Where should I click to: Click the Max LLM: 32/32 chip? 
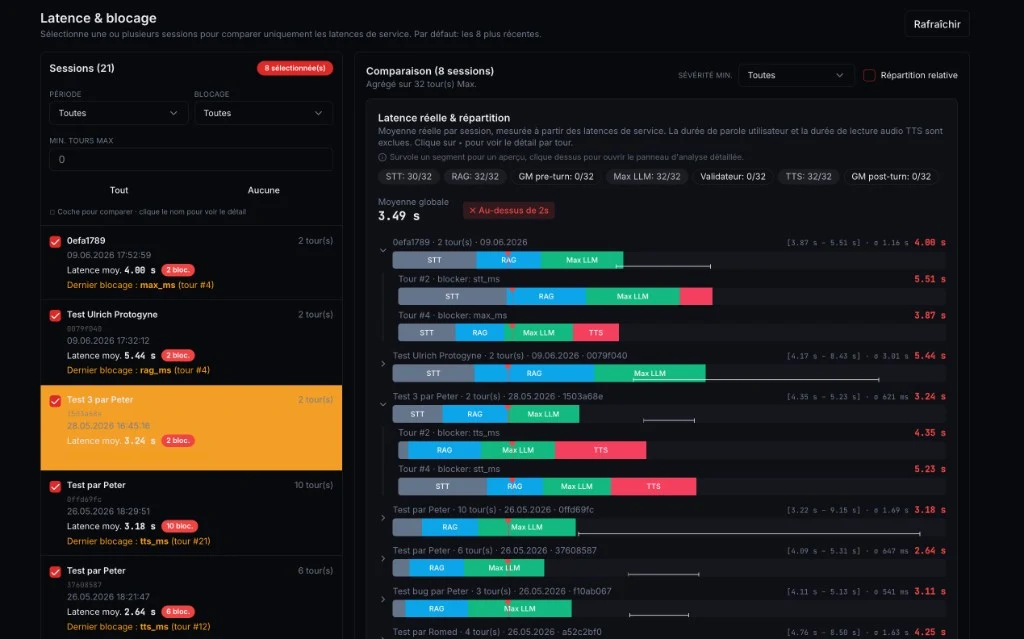click(647, 176)
